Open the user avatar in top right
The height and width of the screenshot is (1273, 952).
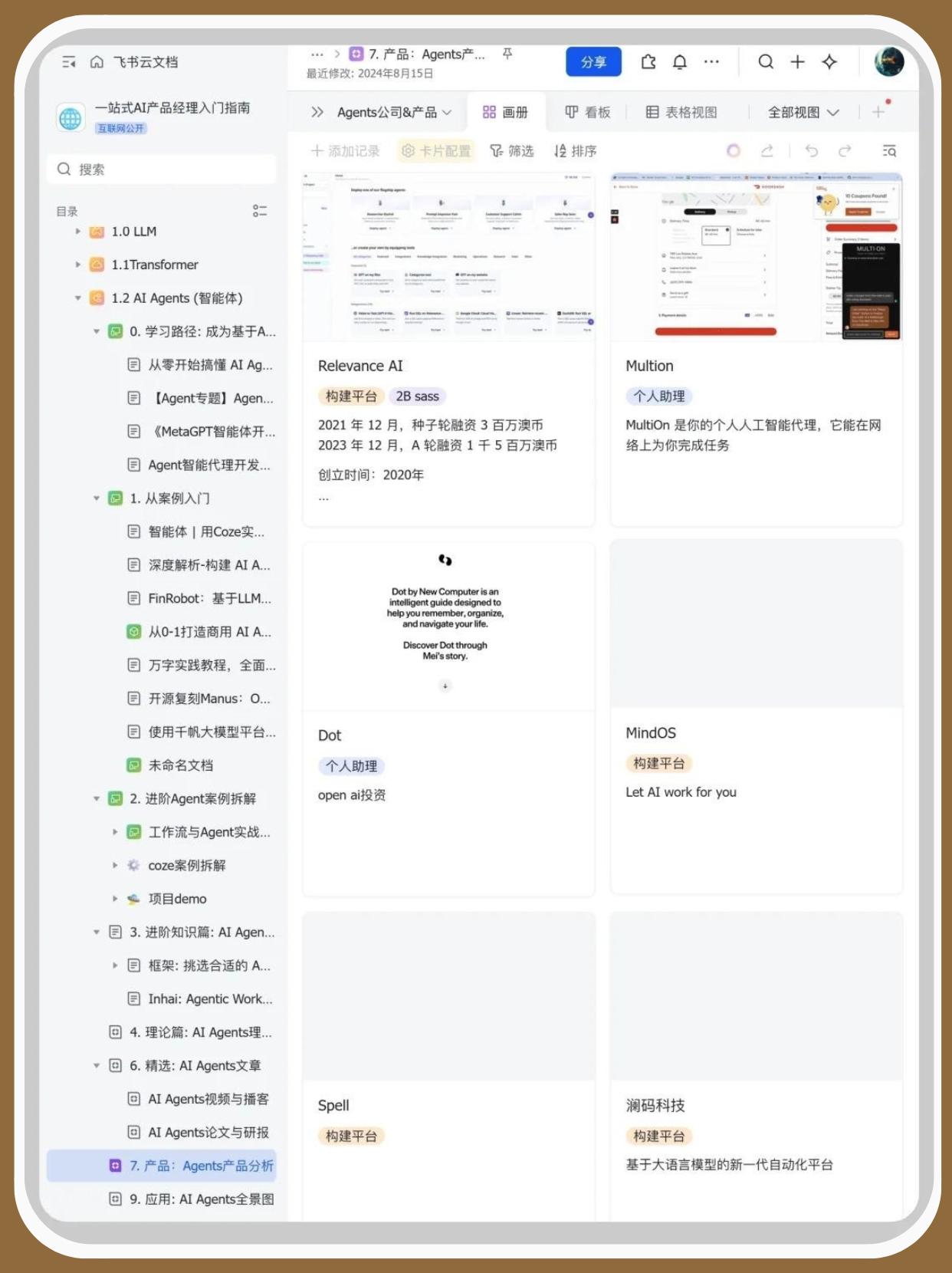tap(889, 62)
